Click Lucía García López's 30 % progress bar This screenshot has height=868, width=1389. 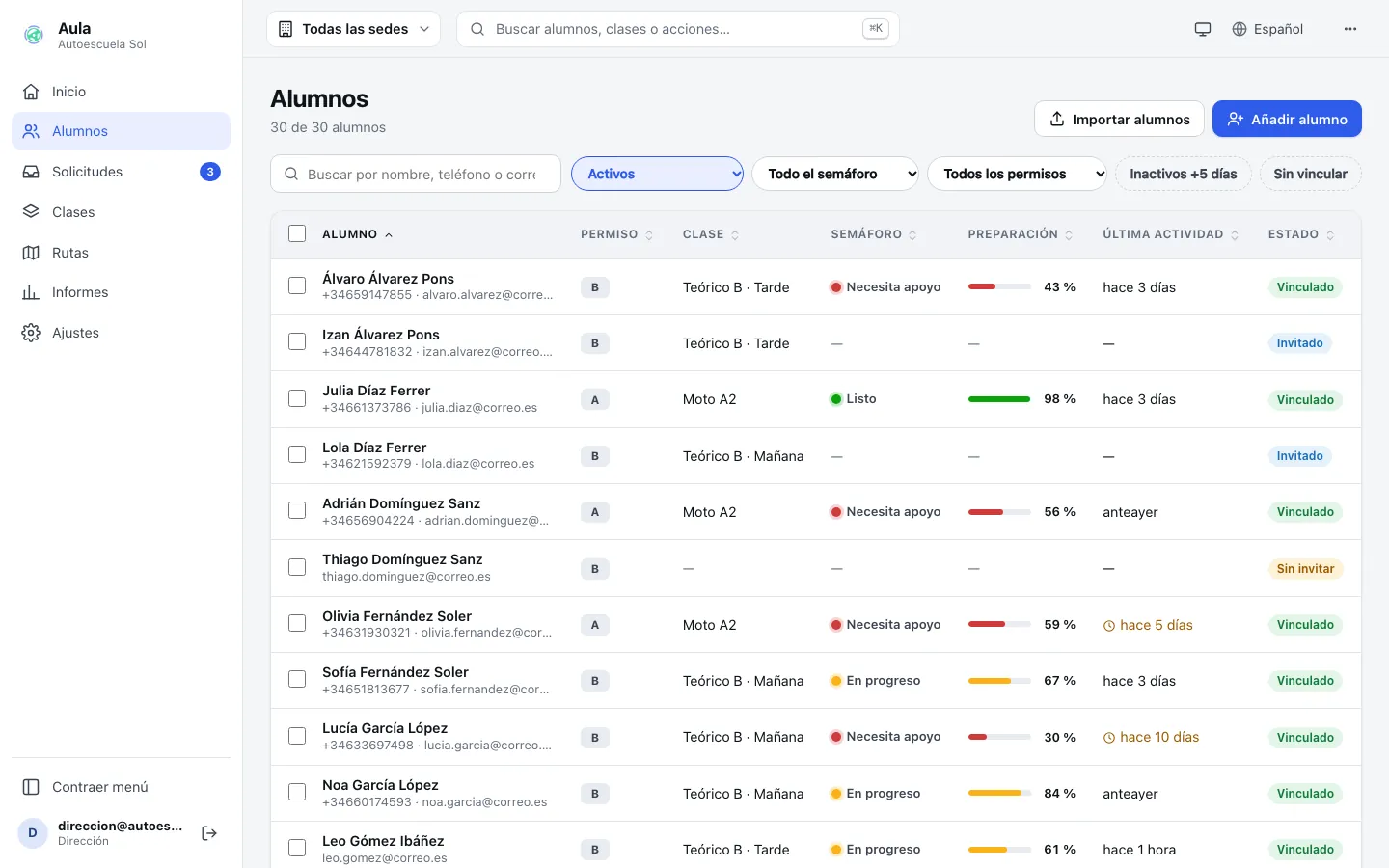[999, 737]
